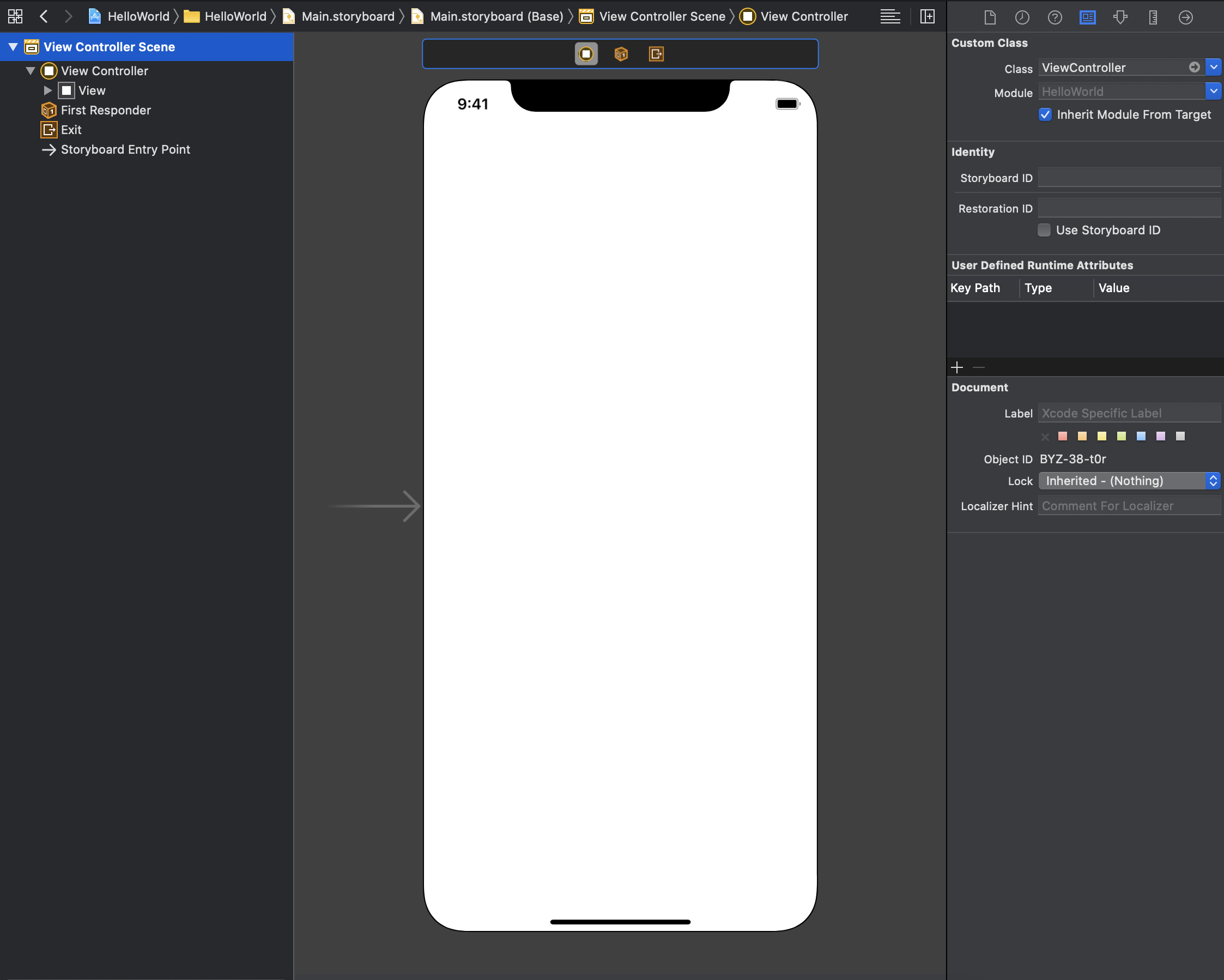Viewport: 1224px width, 980px height.
Task: Open the Quick Help inspector
Action: click(x=1055, y=17)
